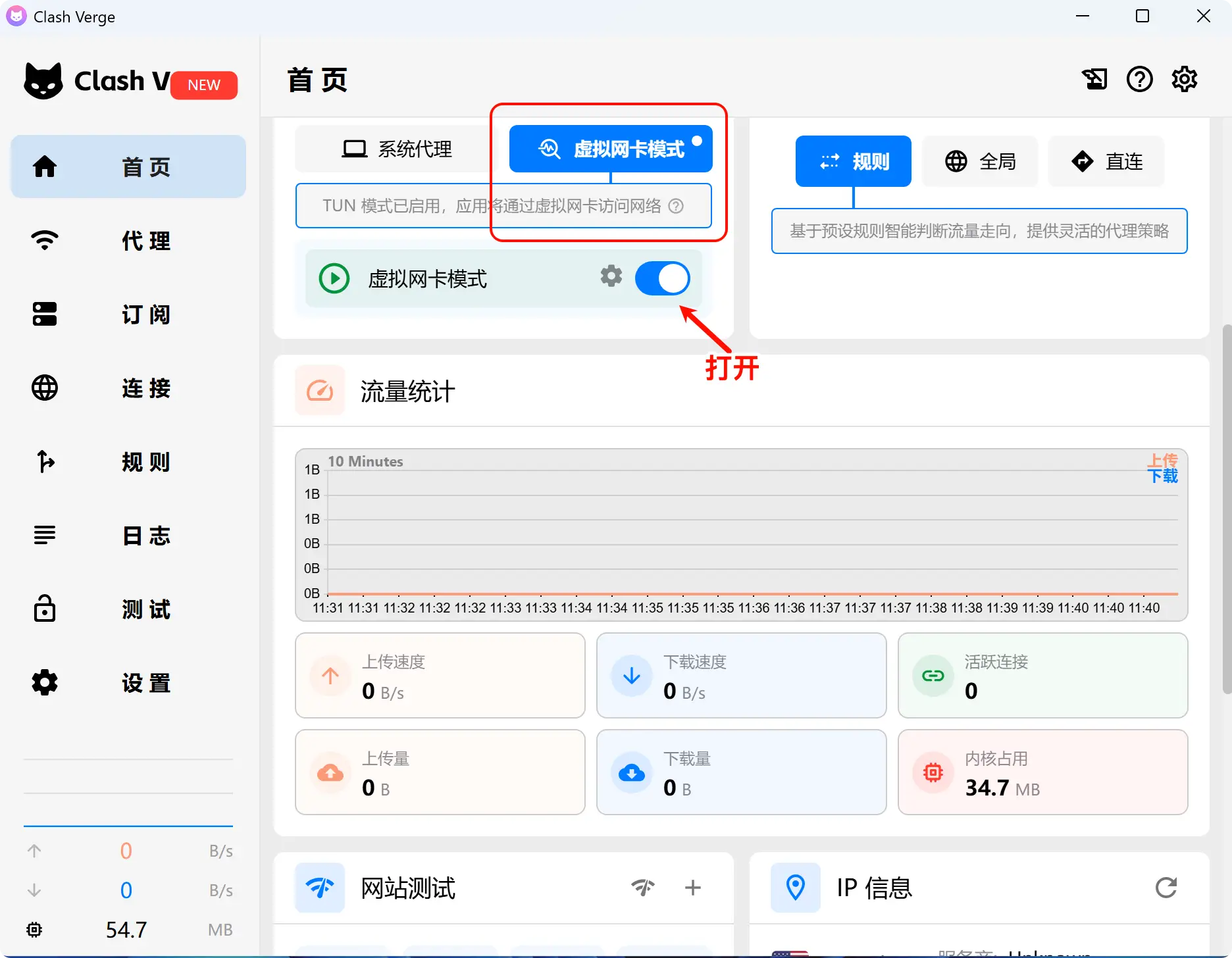Click the help icon beside the TUN 模式已启用 text
Image resolution: width=1232 pixels, height=958 pixels.
click(x=676, y=206)
